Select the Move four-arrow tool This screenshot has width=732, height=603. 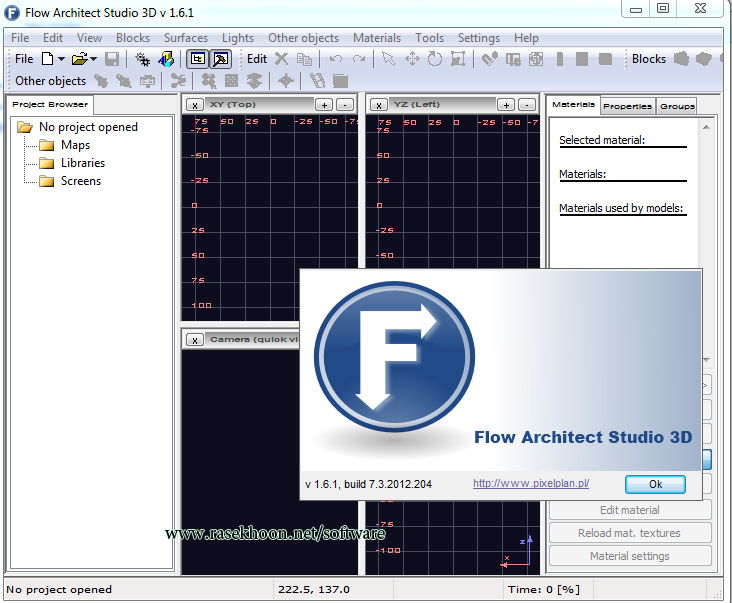[x=412, y=59]
